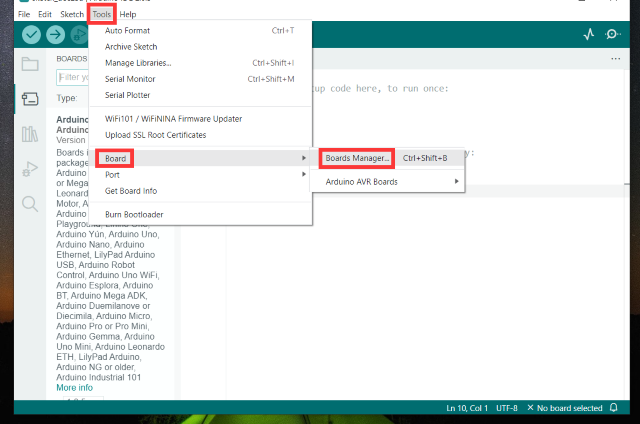Click the Type filter label
The width and height of the screenshot is (640, 424).
(x=67, y=98)
